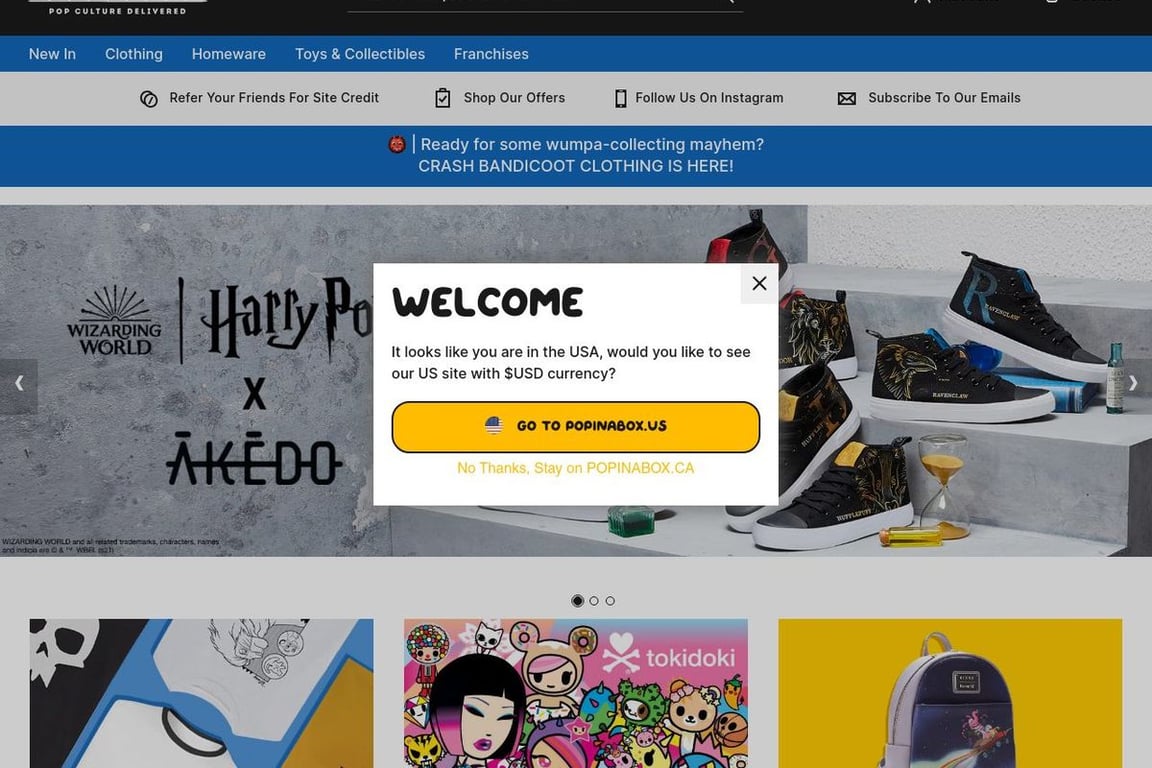1152x768 pixels.
Task: Open the New In menu
Action: tap(52, 54)
